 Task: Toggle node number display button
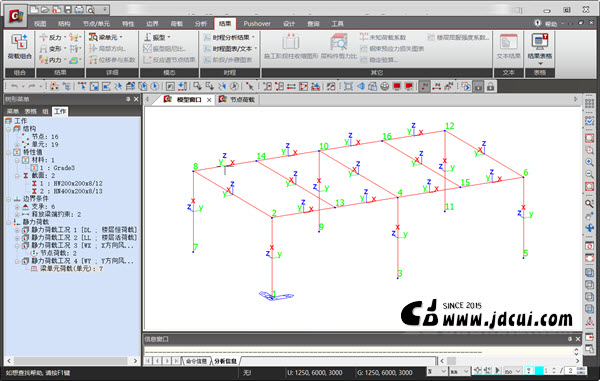point(425,86)
